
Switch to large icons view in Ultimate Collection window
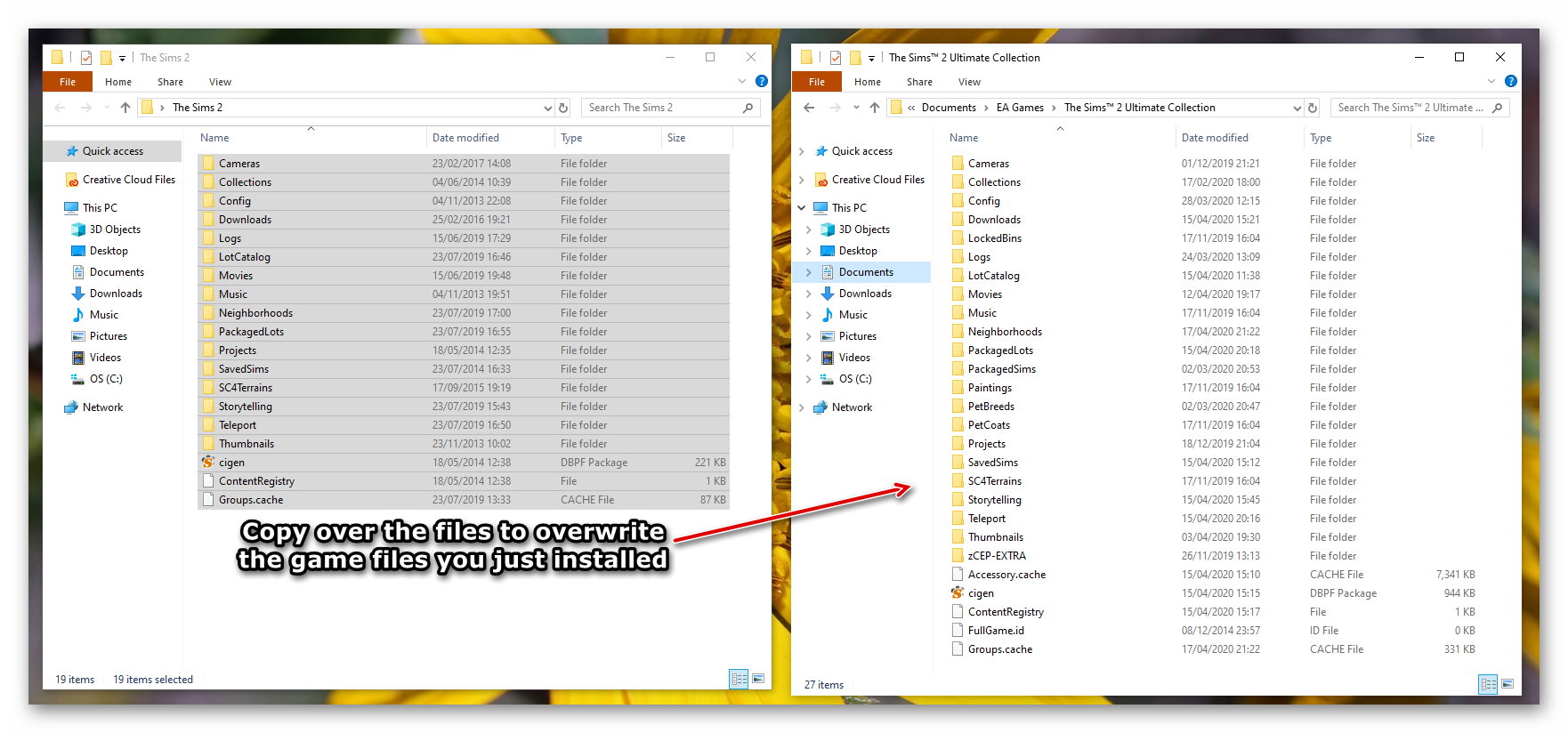click(1507, 684)
